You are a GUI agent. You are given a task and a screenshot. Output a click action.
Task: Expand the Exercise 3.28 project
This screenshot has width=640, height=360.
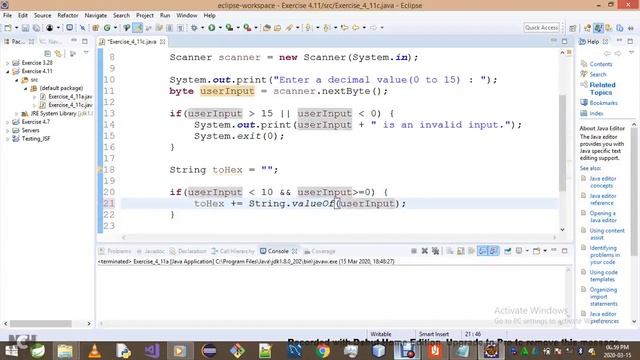coord(7,63)
